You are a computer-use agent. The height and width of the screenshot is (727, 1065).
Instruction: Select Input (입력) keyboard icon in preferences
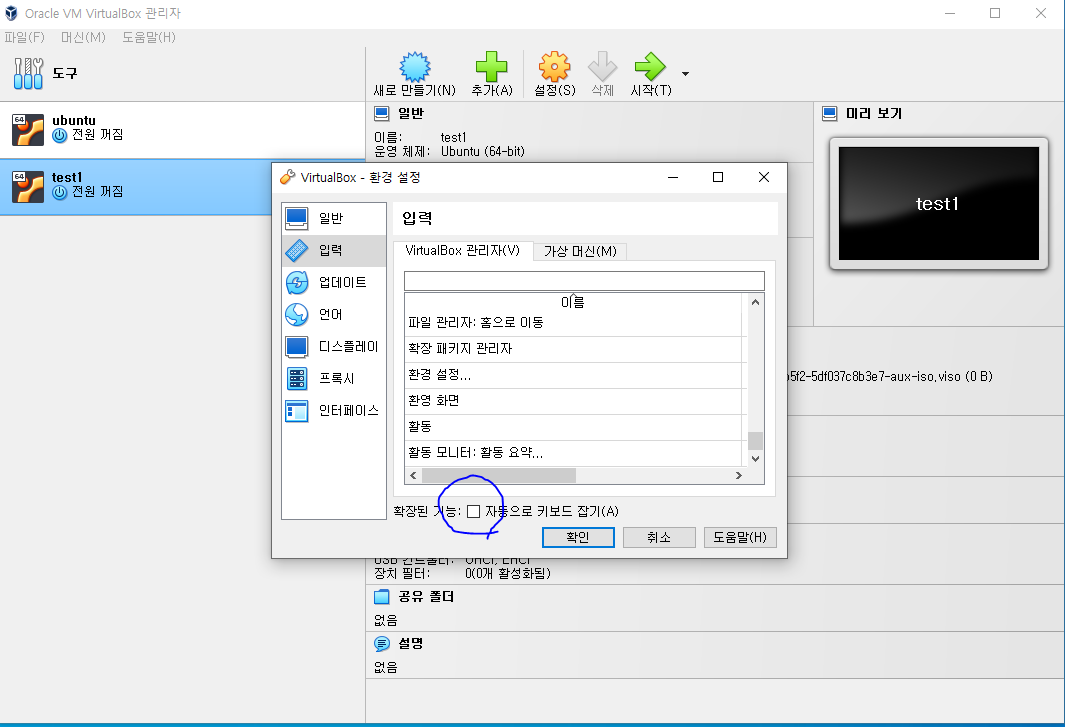[297, 251]
